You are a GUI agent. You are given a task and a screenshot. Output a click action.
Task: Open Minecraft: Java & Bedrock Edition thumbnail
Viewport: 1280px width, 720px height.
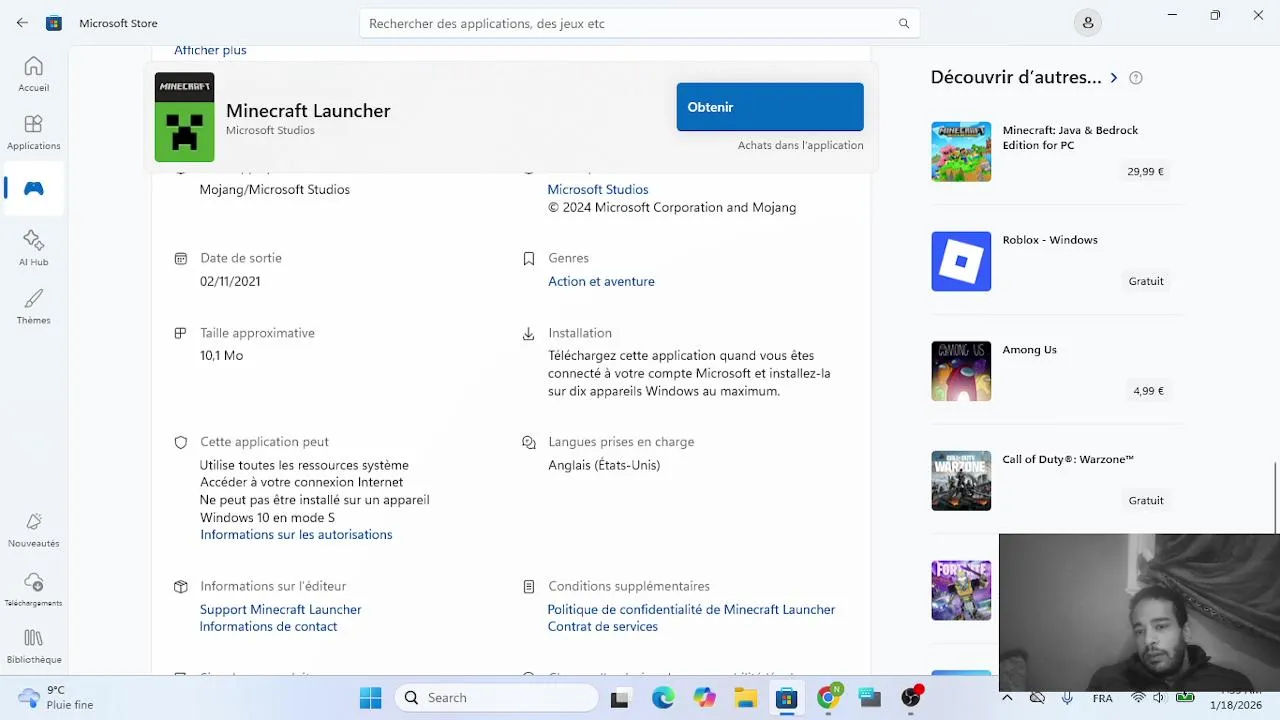[961, 151]
